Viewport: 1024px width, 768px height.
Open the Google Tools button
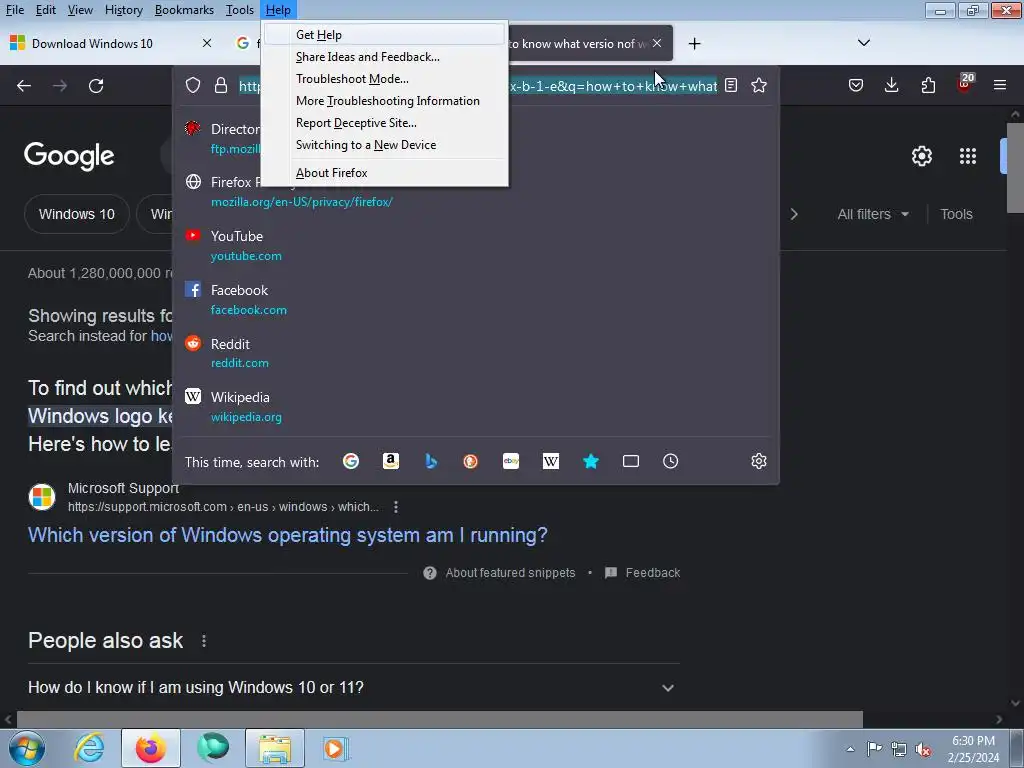[956, 214]
